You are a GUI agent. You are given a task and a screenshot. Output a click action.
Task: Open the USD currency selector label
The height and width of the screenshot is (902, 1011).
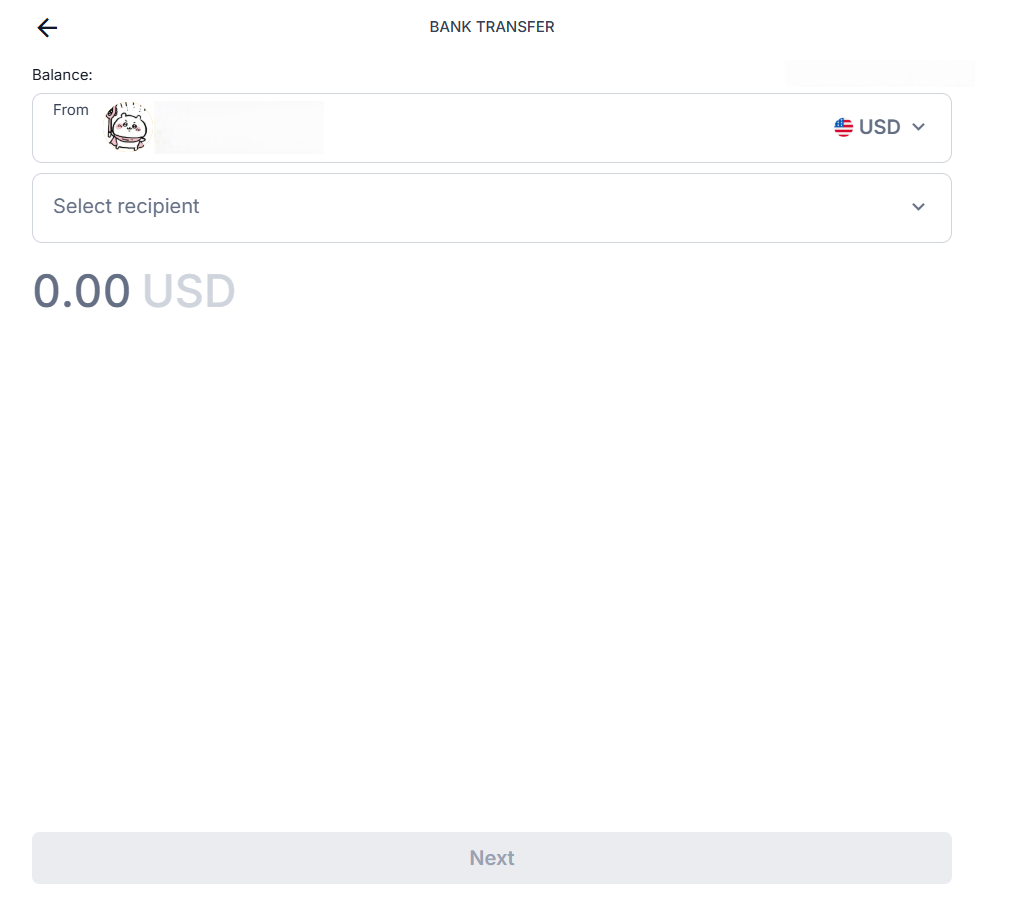(879, 127)
